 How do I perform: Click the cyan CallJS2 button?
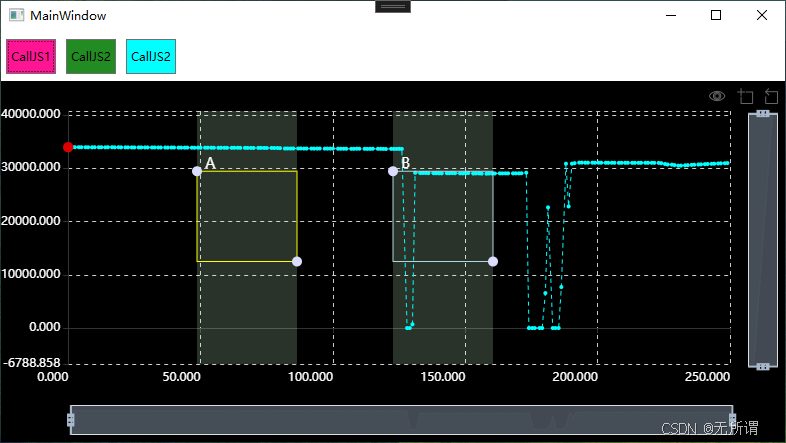point(151,57)
